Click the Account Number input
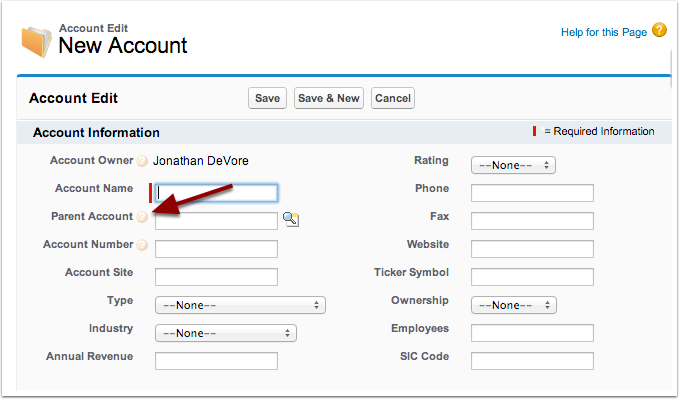Image resolution: width=679 pixels, height=399 pixels. 216,249
